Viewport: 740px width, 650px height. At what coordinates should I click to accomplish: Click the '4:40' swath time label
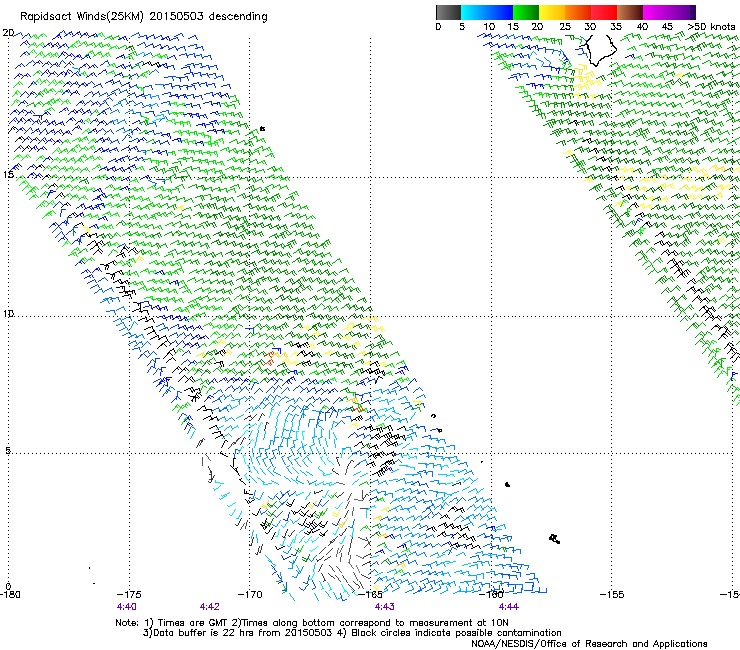(126, 607)
